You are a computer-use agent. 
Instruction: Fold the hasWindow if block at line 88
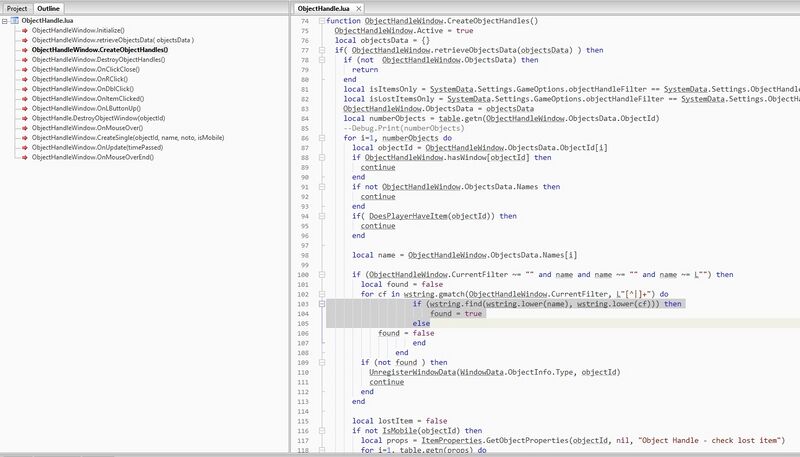tap(322, 157)
